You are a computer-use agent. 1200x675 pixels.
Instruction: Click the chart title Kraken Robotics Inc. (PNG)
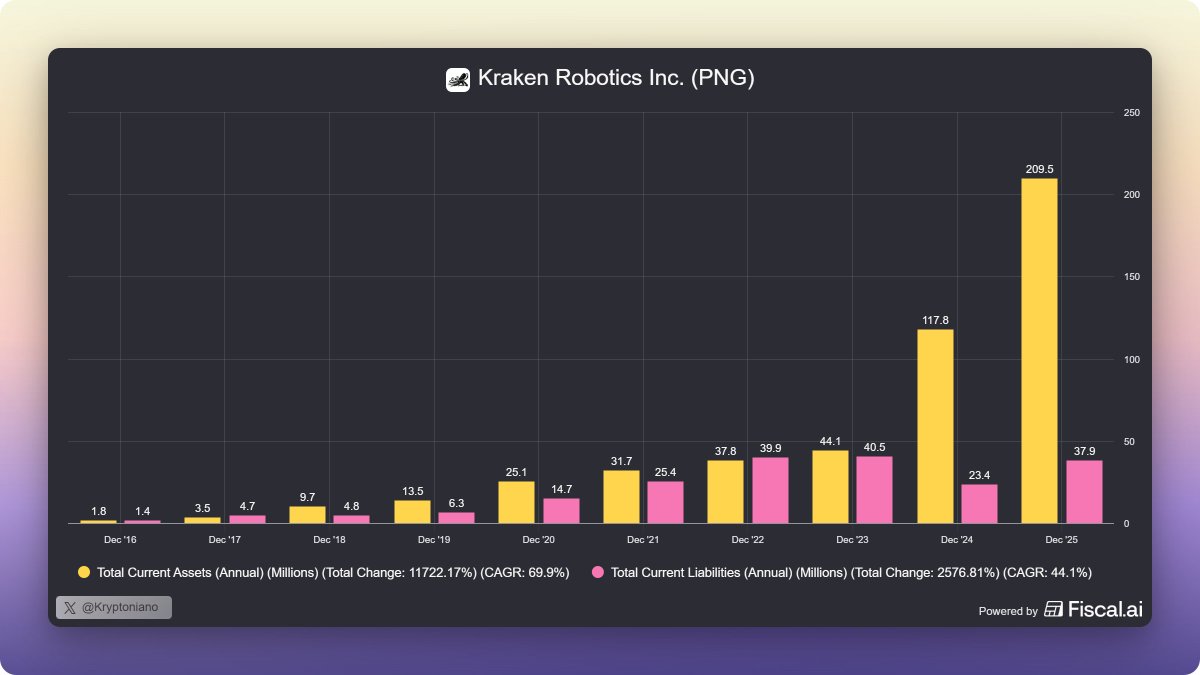[615, 78]
